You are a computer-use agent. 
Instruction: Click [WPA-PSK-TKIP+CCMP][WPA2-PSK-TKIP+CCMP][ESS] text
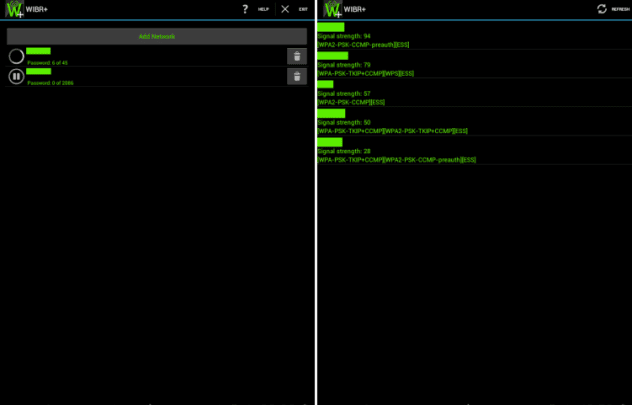[393, 131]
